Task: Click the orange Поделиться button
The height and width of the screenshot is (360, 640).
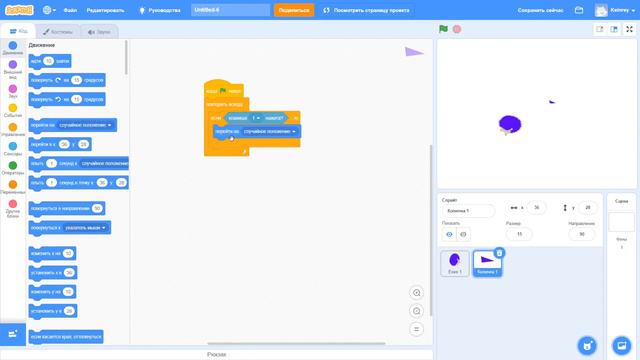Action: tap(294, 10)
